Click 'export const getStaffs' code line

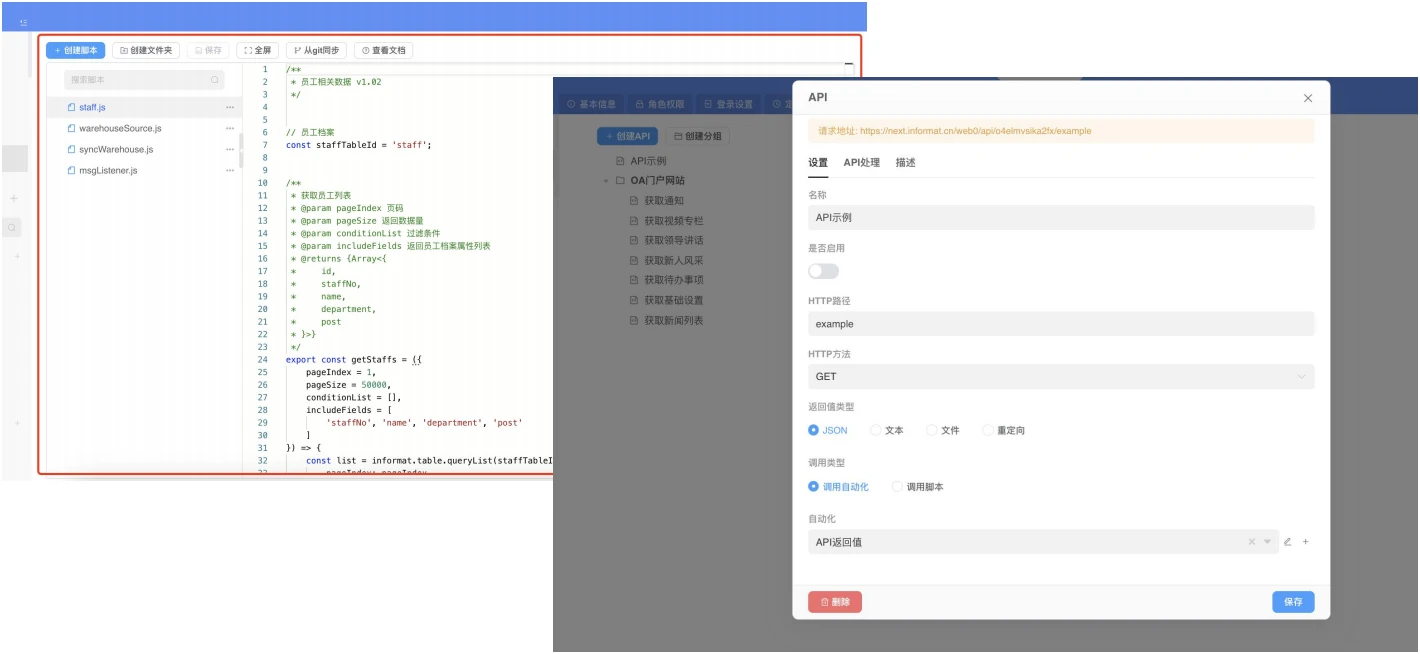tap(354, 360)
